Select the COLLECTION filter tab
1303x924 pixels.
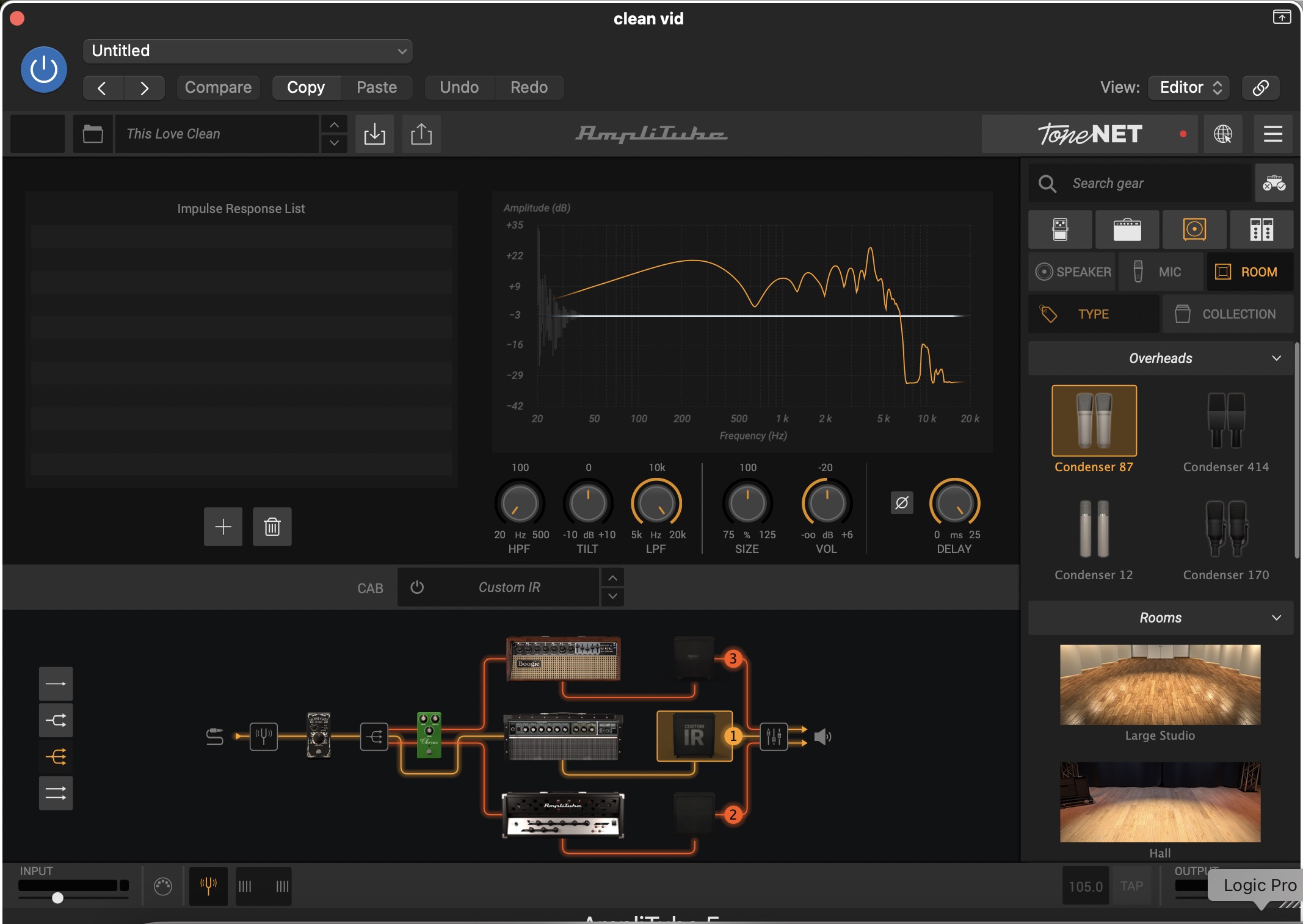(x=1228, y=314)
